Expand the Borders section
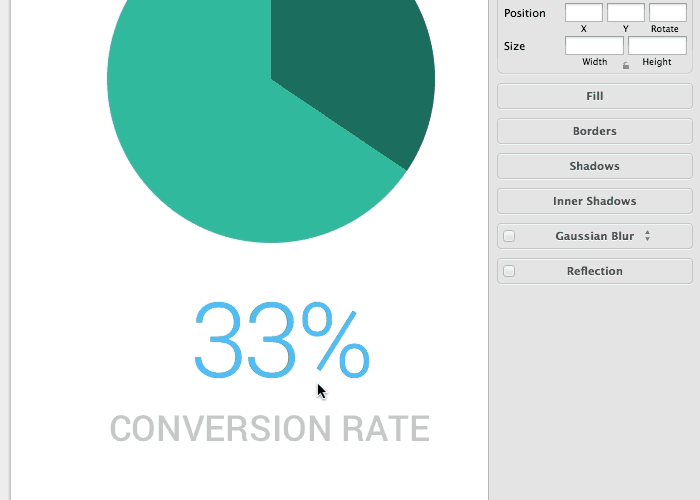The width and height of the screenshot is (700, 500). click(595, 131)
